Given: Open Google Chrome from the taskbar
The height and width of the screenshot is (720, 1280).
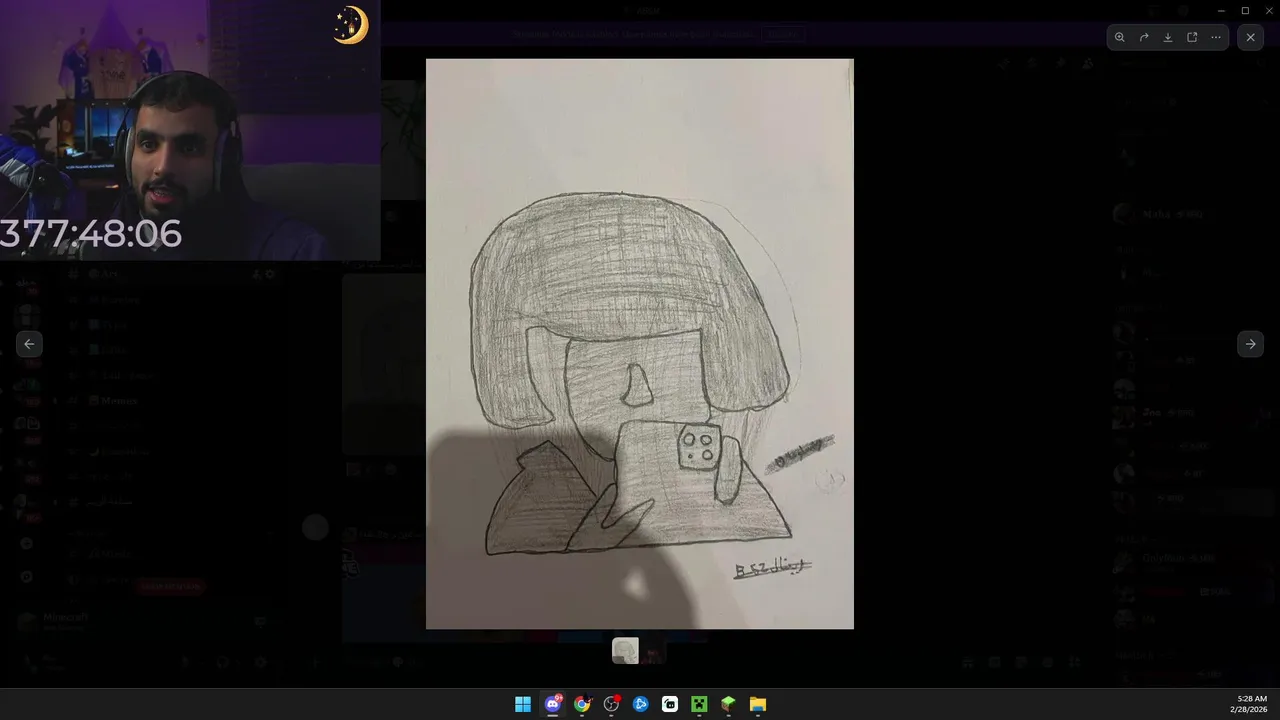Looking at the screenshot, I should click(582, 704).
